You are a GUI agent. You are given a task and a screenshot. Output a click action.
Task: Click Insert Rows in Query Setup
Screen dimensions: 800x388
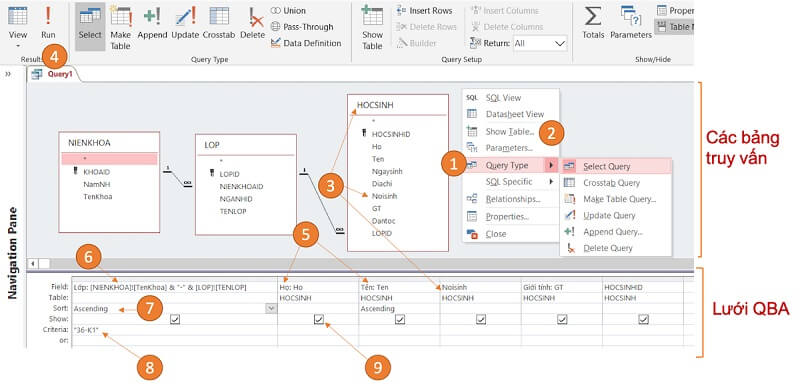[x=424, y=11]
